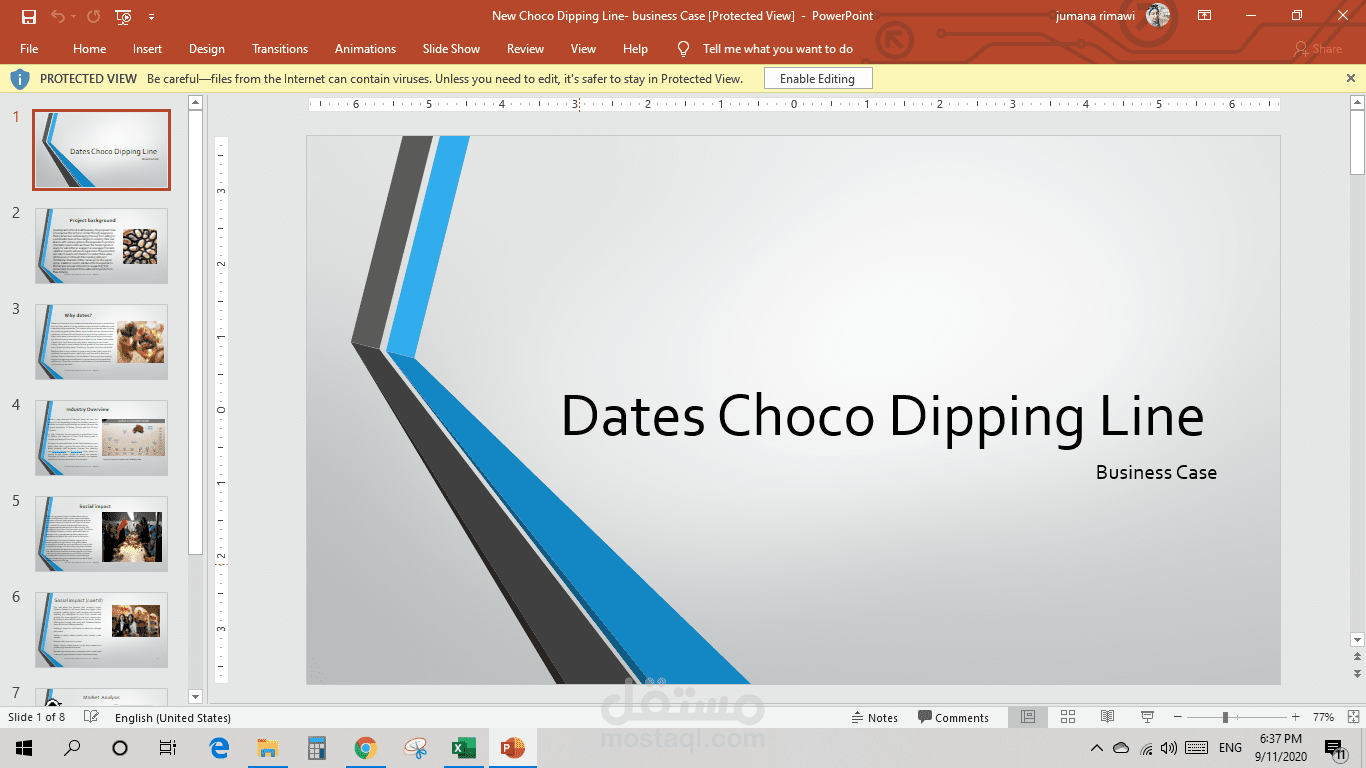
Task: Click the zoom out minus button
Action: point(1178,717)
